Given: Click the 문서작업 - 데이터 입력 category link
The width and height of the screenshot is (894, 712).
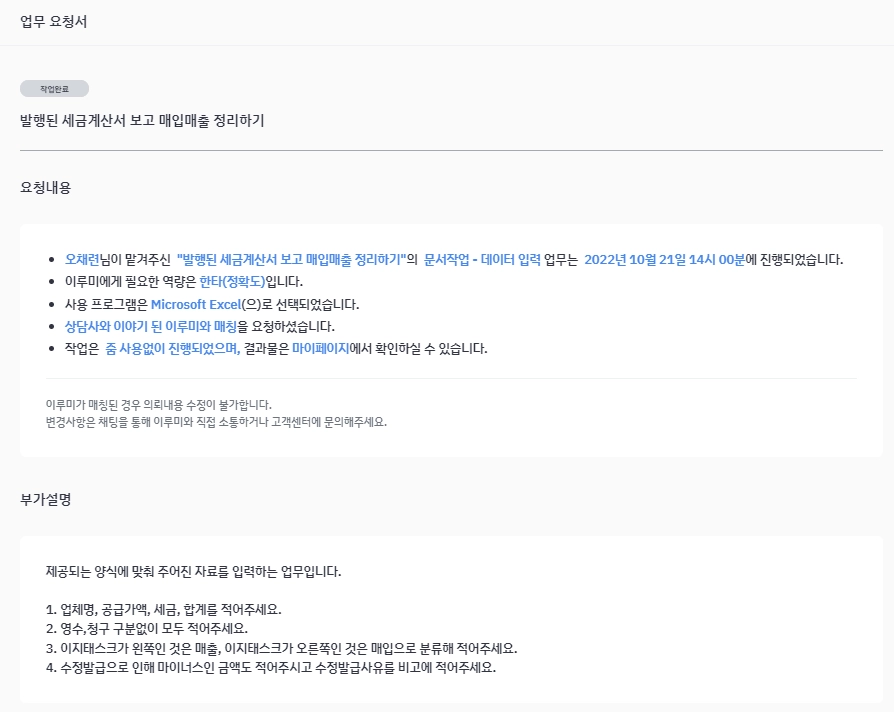Looking at the screenshot, I should pyautogui.click(x=482, y=259).
